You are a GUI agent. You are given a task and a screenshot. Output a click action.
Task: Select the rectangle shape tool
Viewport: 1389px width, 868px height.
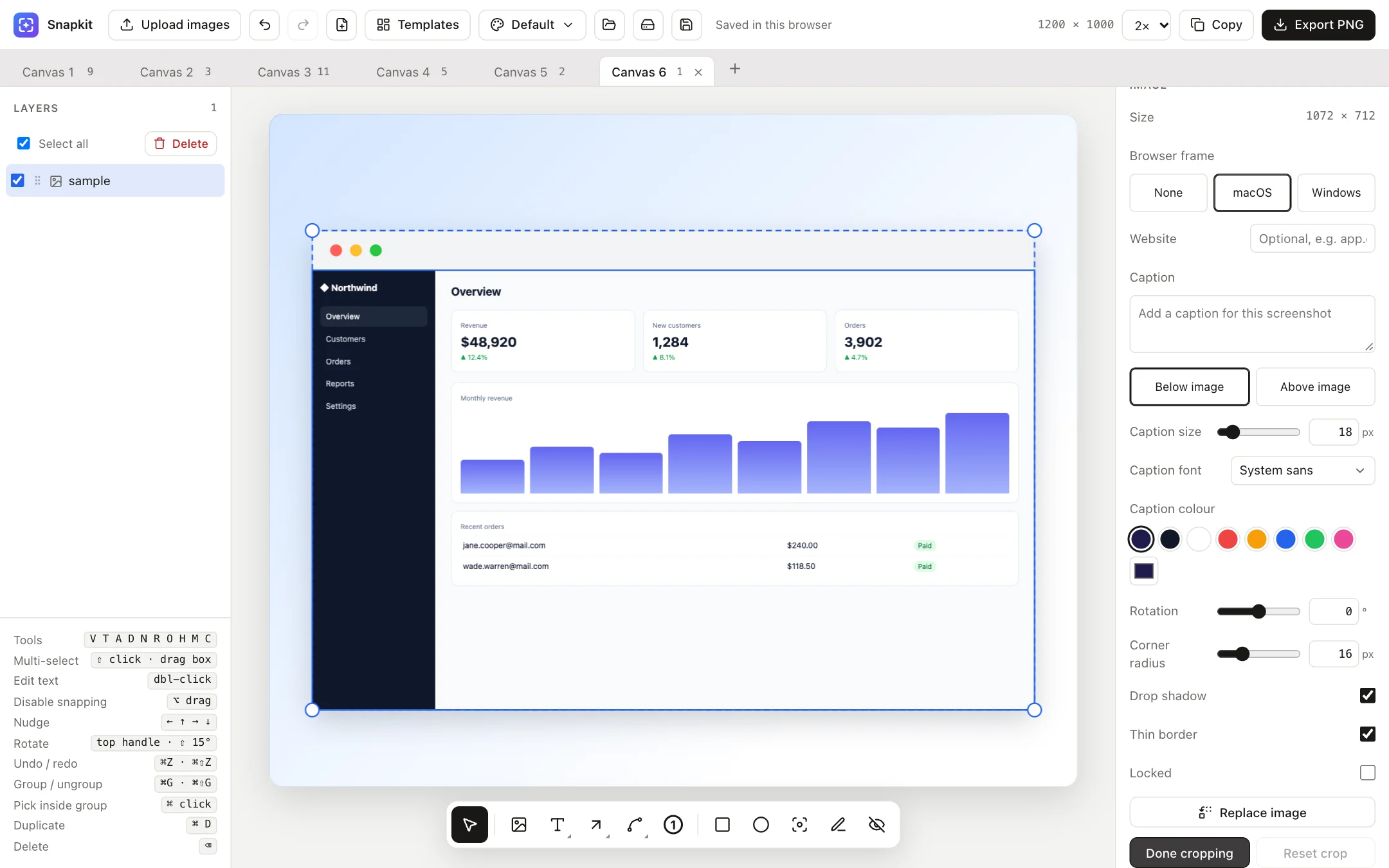722,824
